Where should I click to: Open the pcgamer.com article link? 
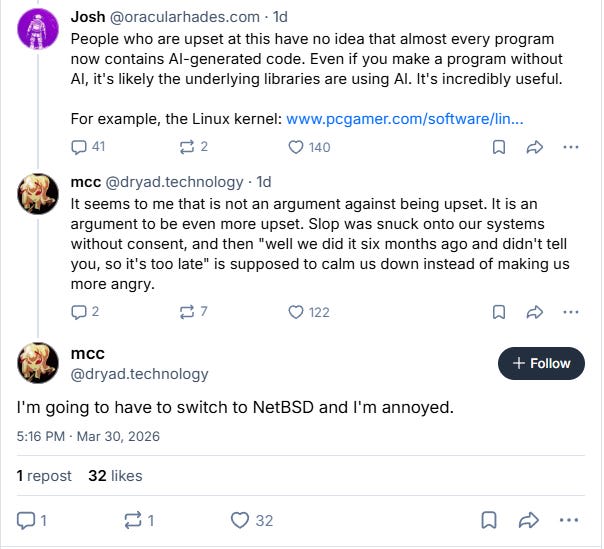405,119
